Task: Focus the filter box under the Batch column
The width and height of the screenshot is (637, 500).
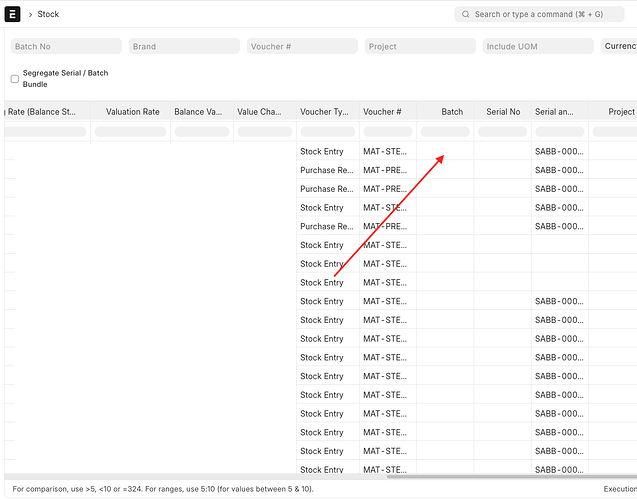Action: (x=445, y=132)
